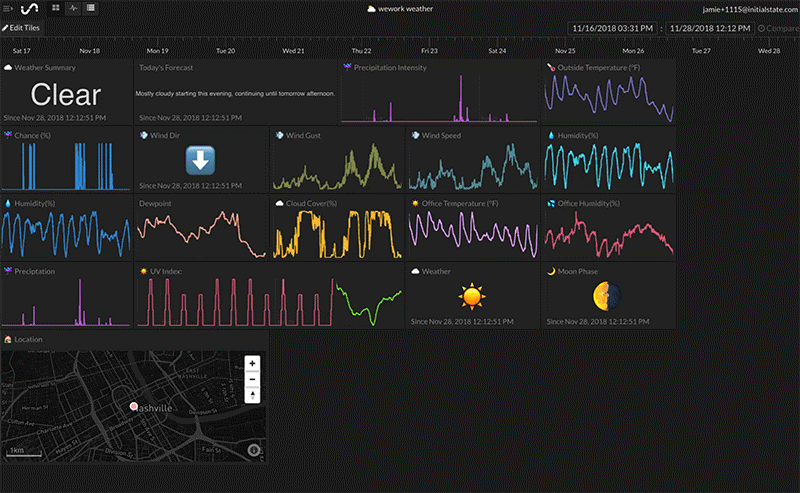Viewport: 800px width, 493px height.
Task: Zoom out on the Location map
Action: (252, 379)
